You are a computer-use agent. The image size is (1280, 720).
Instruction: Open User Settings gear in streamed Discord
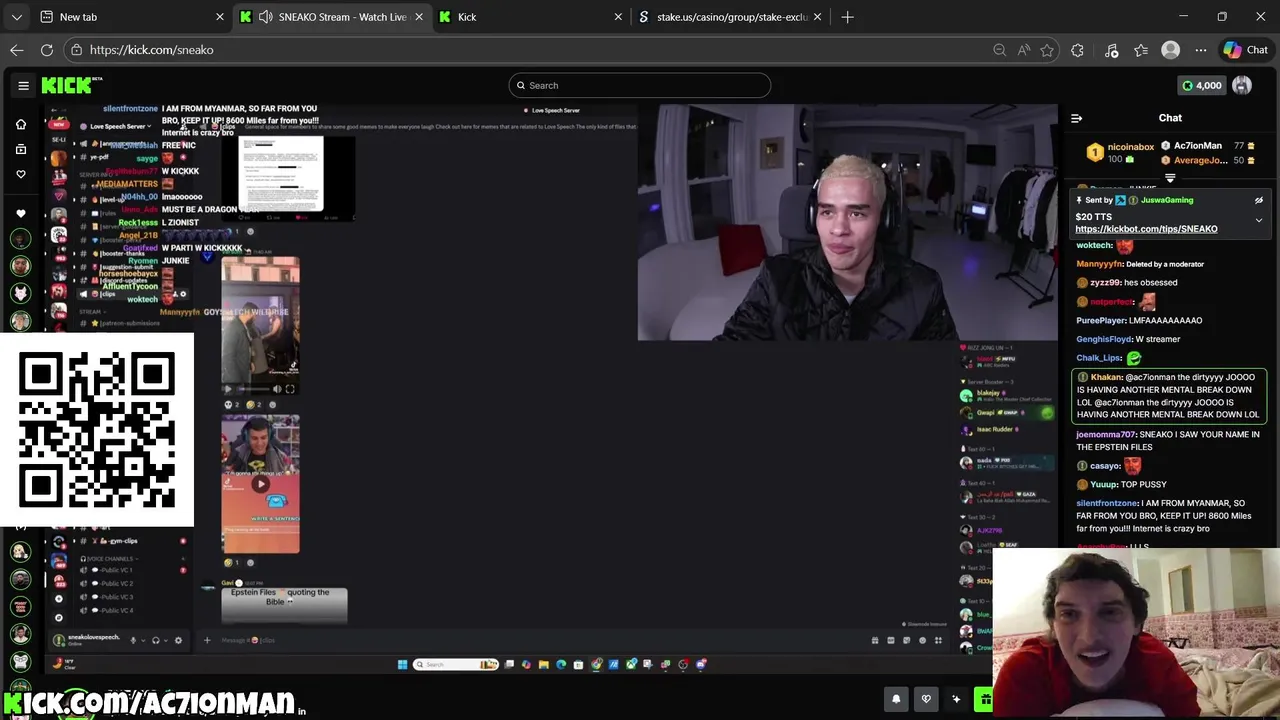tap(178, 640)
